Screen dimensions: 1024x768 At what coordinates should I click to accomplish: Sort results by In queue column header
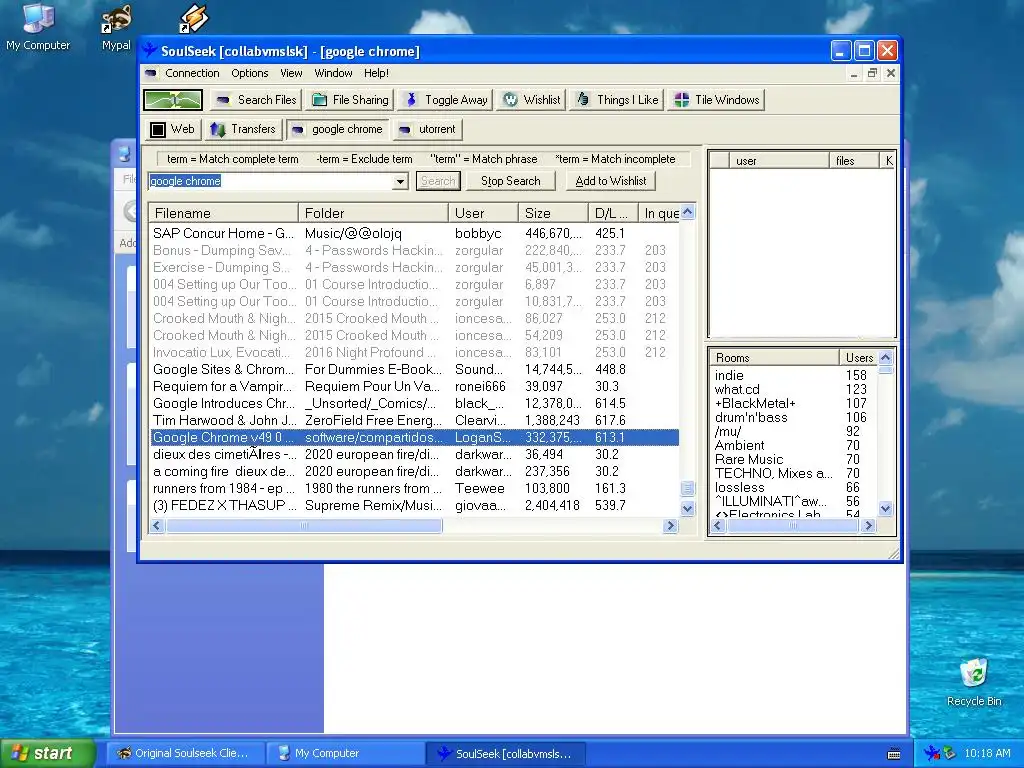click(660, 213)
